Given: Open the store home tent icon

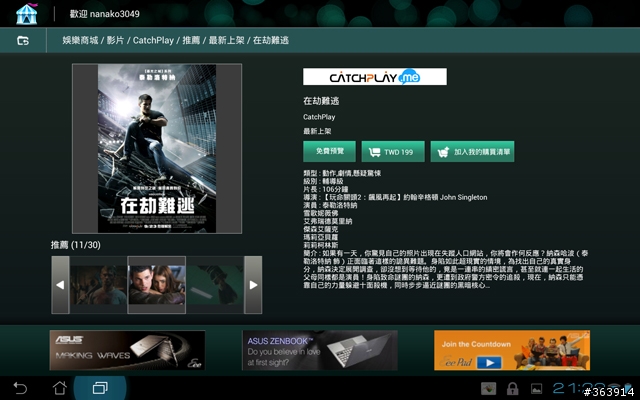Looking at the screenshot, I should click(x=27, y=14).
